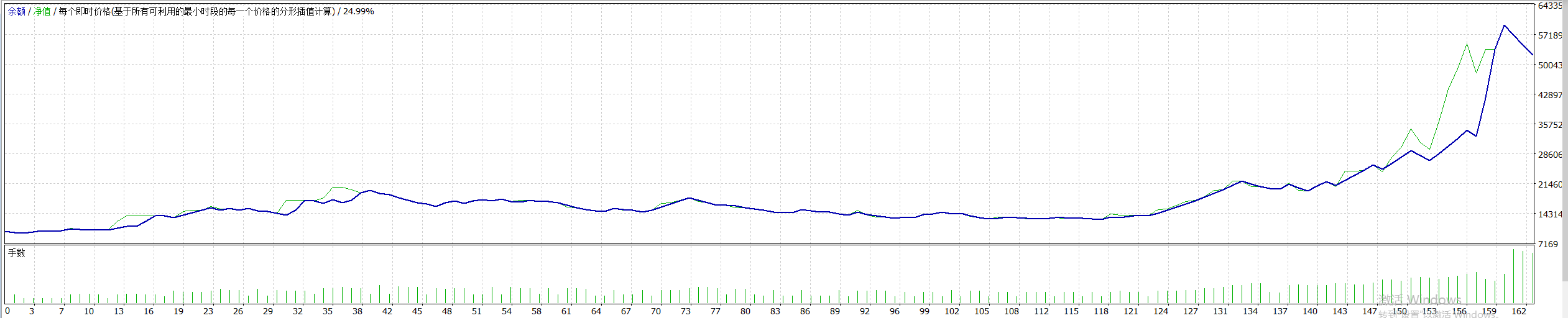Click the blue 余额 legend label
Viewport: 1568px width, 318px height.
coord(17,12)
